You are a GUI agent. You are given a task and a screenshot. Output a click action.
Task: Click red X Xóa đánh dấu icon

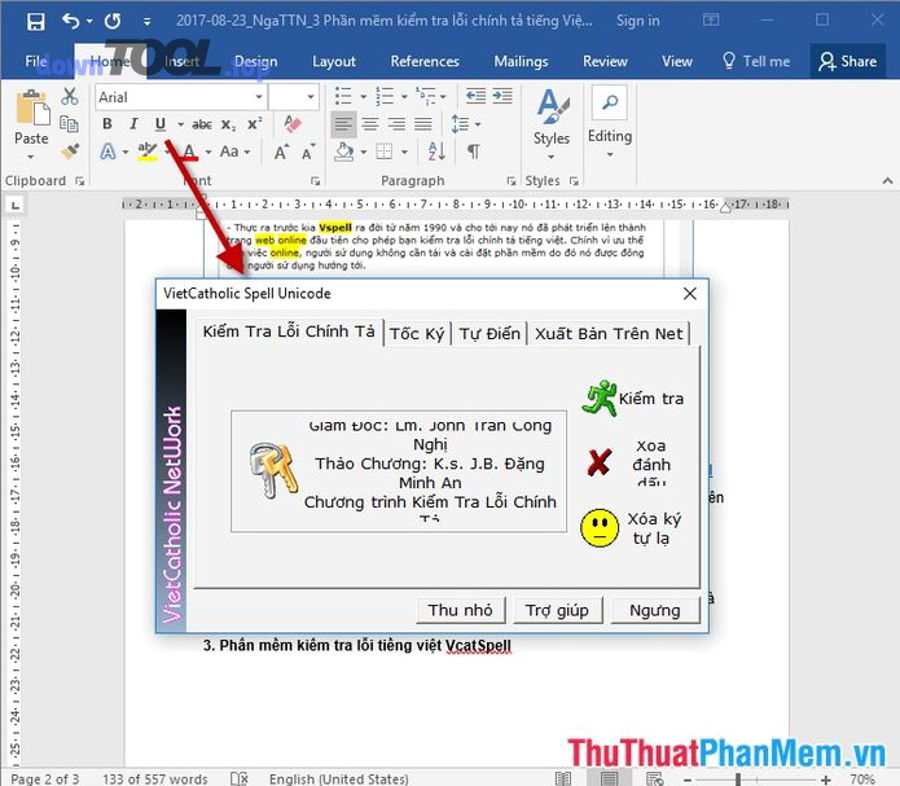click(x=599, y=462)
